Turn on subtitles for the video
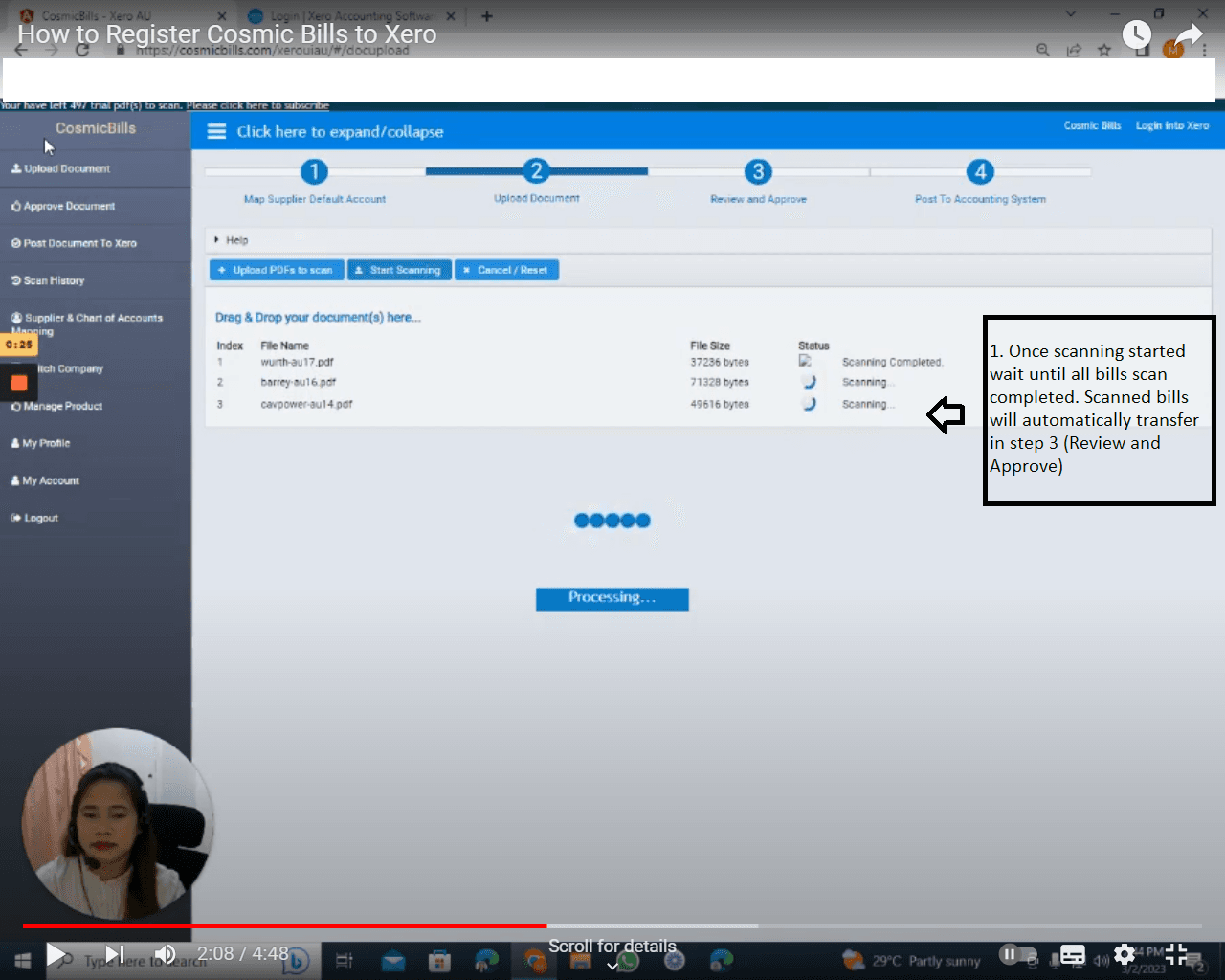1225x980 pixels. [1073, 954]
